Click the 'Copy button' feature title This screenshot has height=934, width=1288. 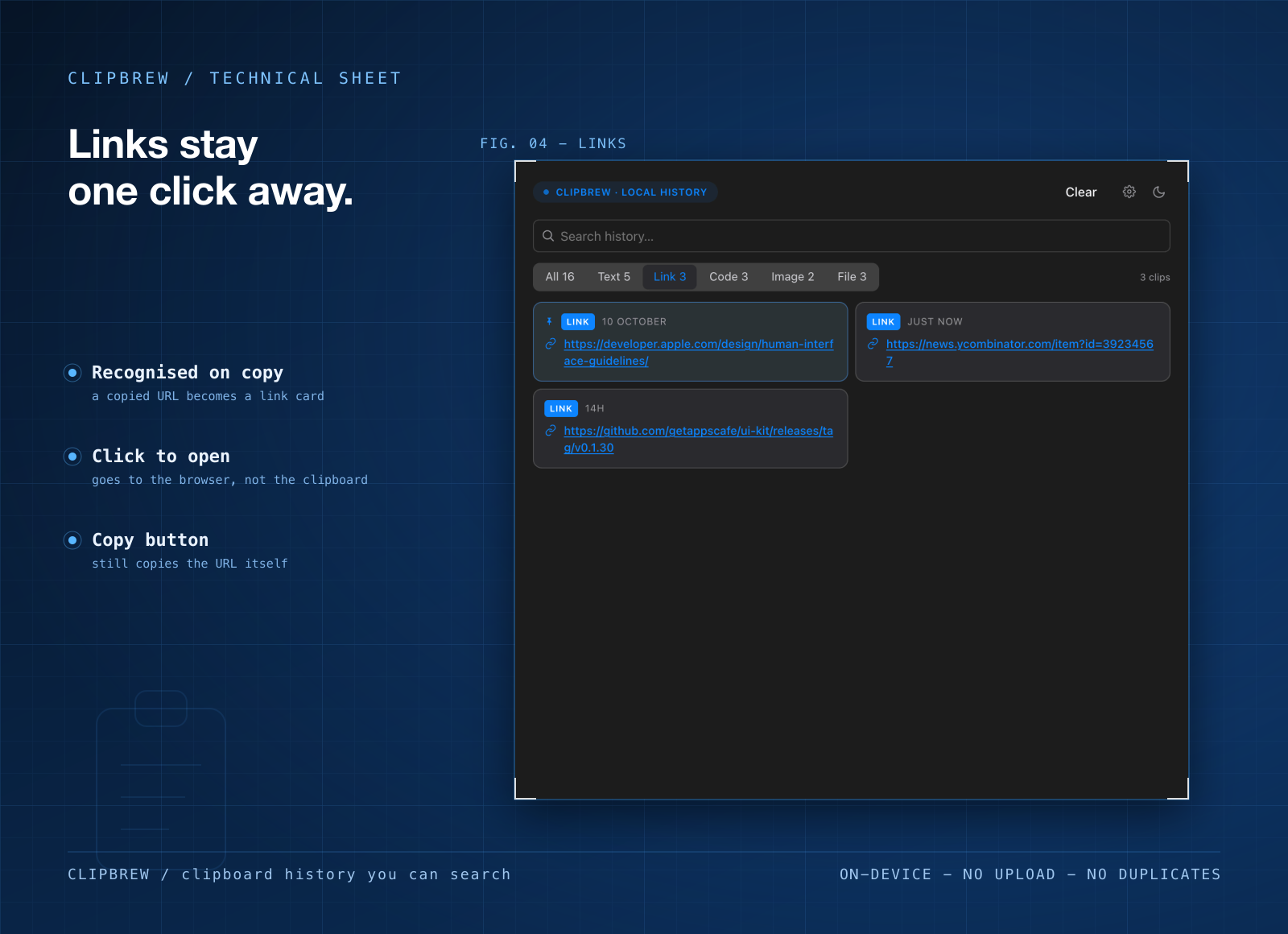tap(151, 539)
